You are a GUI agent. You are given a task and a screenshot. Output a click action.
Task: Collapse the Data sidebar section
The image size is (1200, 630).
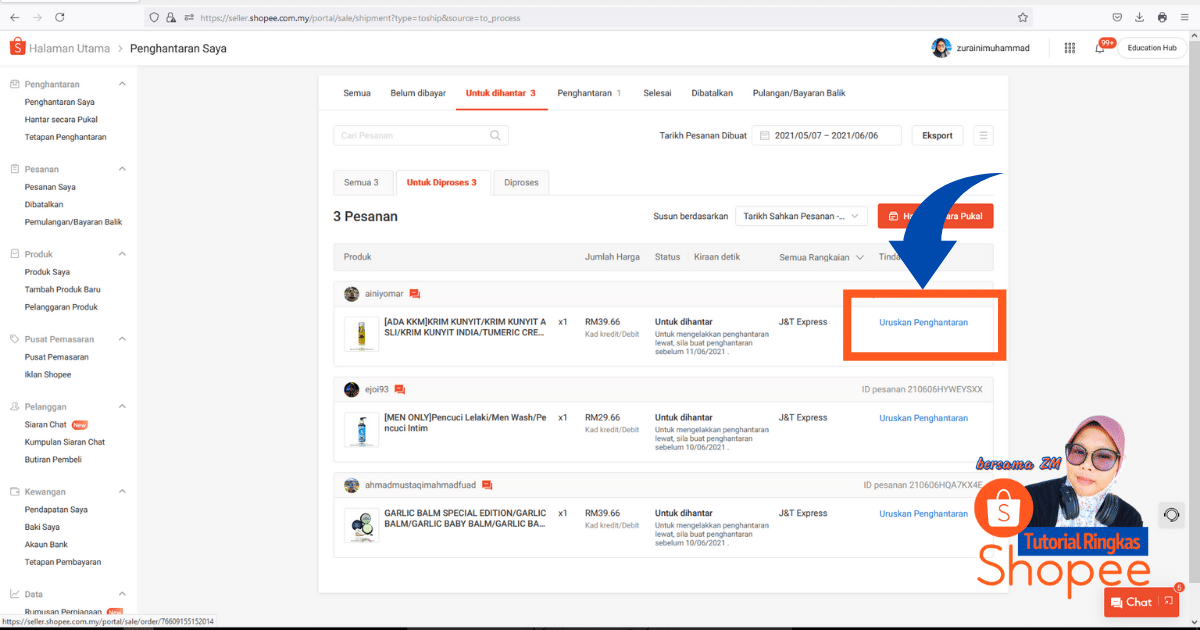tap(122, 594)
